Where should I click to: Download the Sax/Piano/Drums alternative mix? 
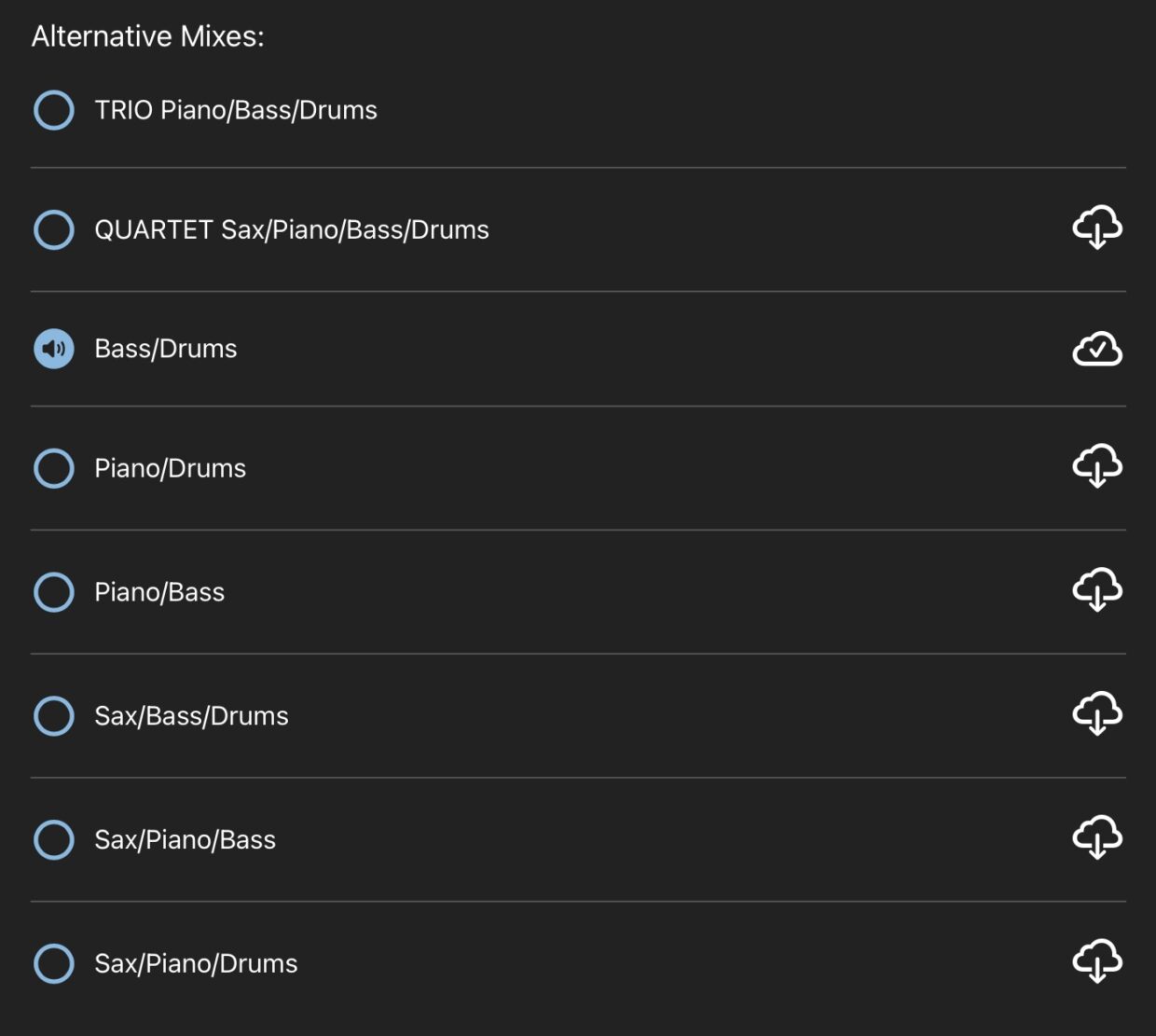1096,961
